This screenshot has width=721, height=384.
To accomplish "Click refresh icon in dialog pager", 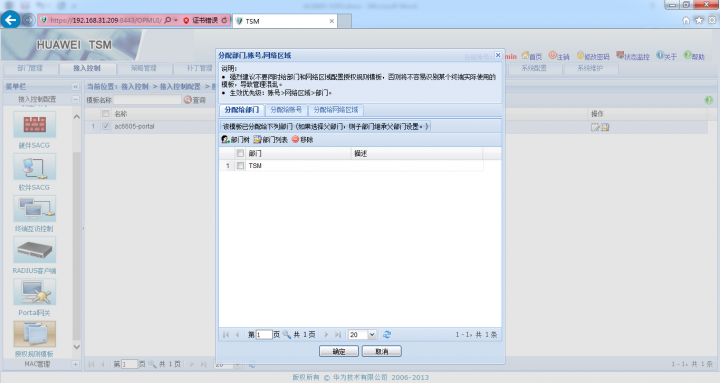I will pyautogui.click(x=387, y=334).
